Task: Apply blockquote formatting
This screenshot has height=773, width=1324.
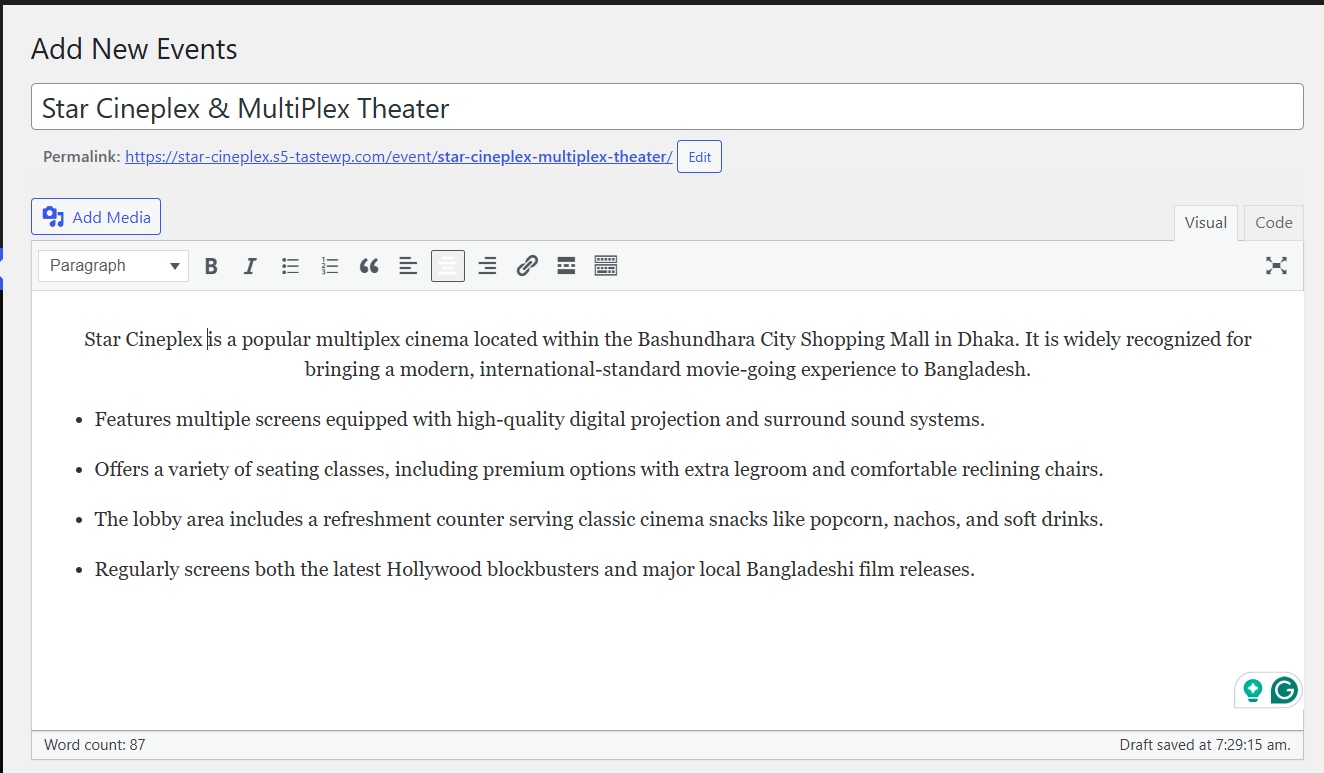Action: click(x=369, y=266)
